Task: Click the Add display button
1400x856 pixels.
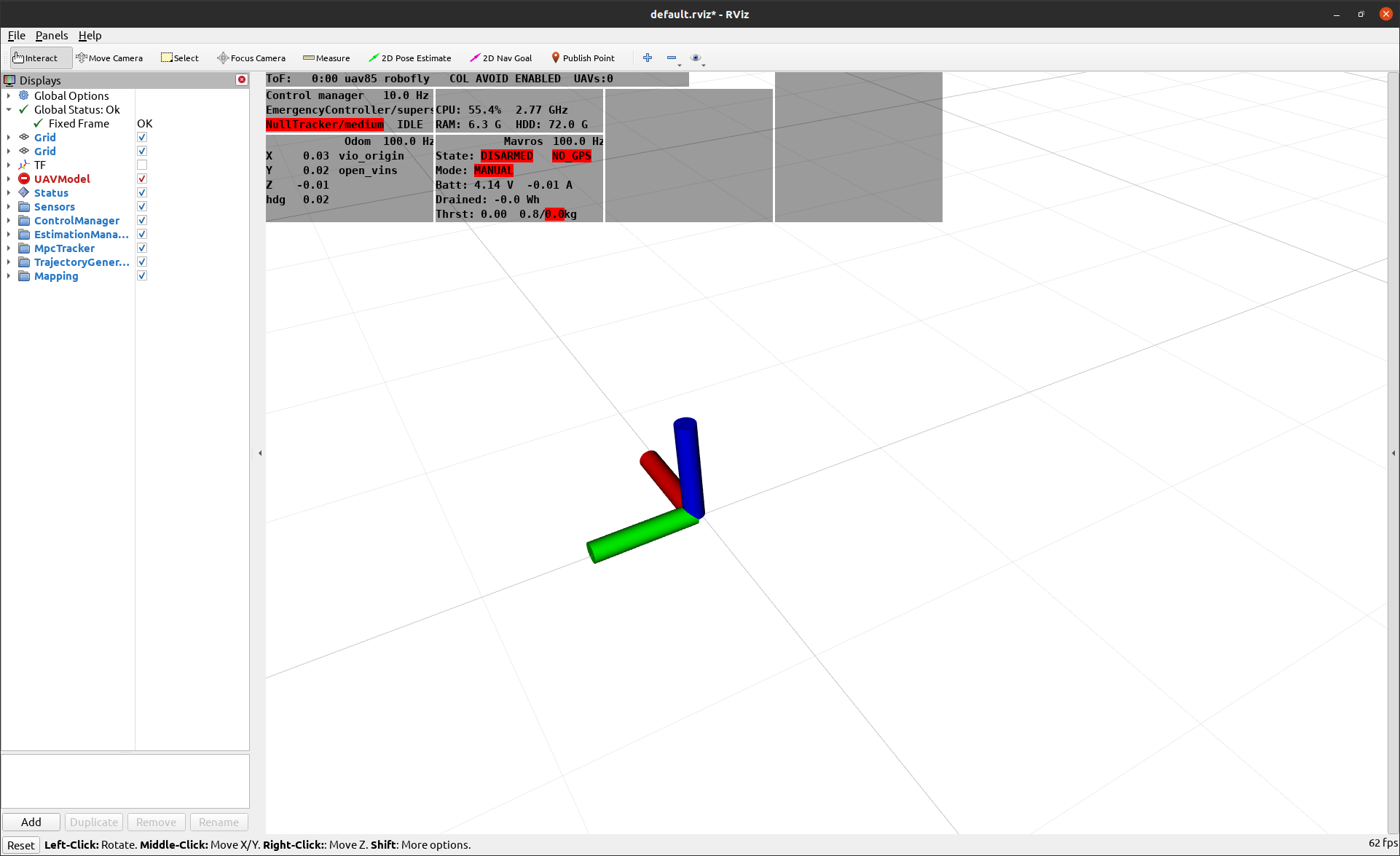Action: click(31, 822)
